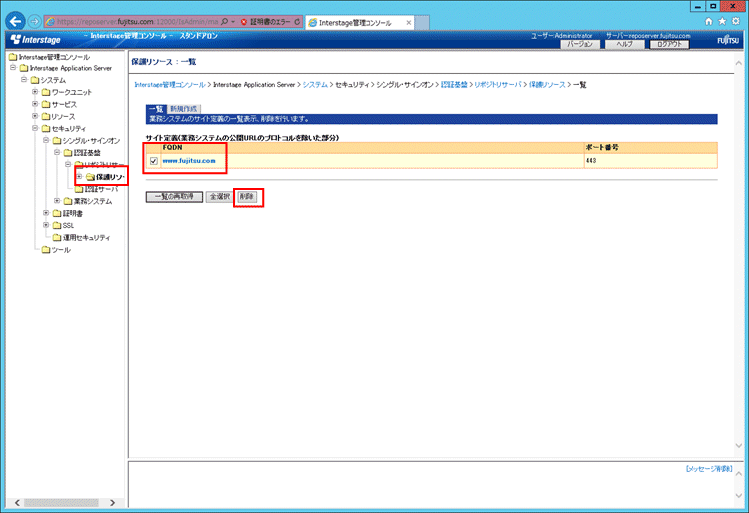This screenshot has width=749, height=513.
Task: Expand the ワークユニット tree node
Action: [35, 92]
